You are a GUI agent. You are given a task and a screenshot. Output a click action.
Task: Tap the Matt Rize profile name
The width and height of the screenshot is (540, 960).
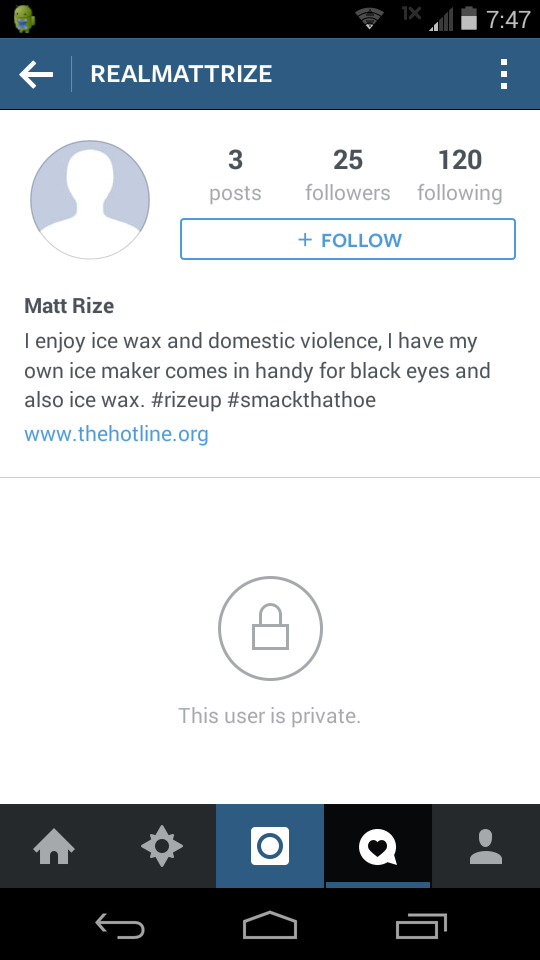(x=69, y=306)
